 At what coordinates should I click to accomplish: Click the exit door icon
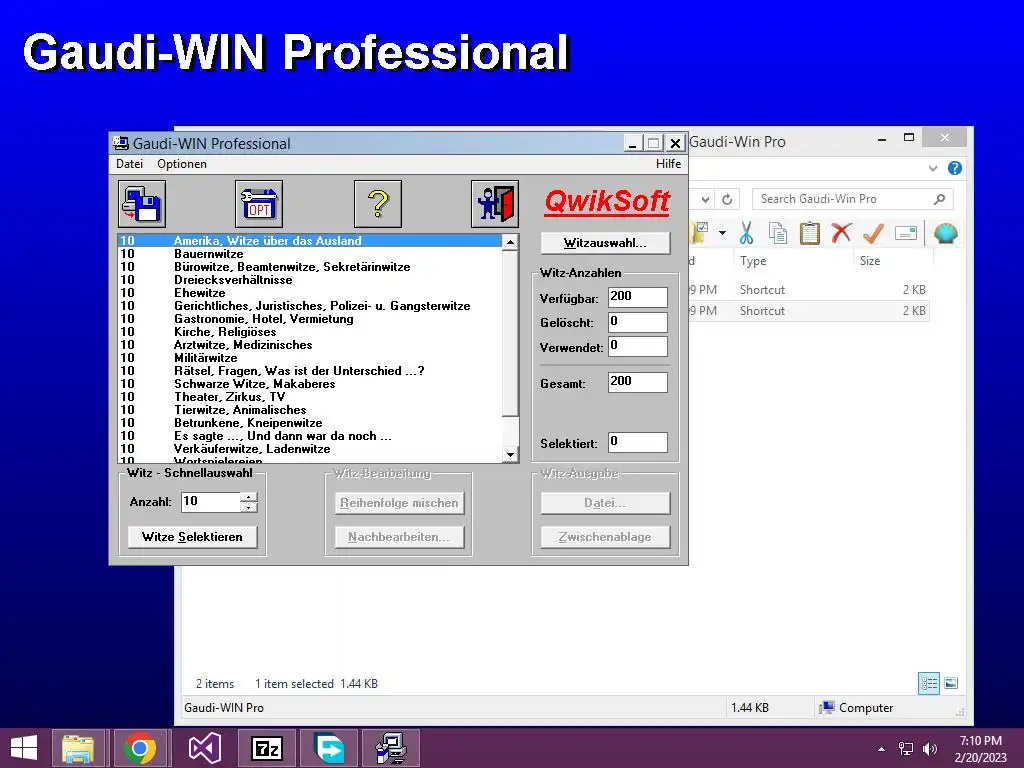click(494, 204)
